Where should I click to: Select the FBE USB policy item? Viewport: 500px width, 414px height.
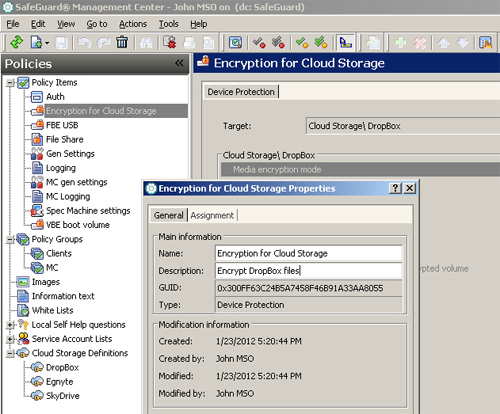click(62, 125)
